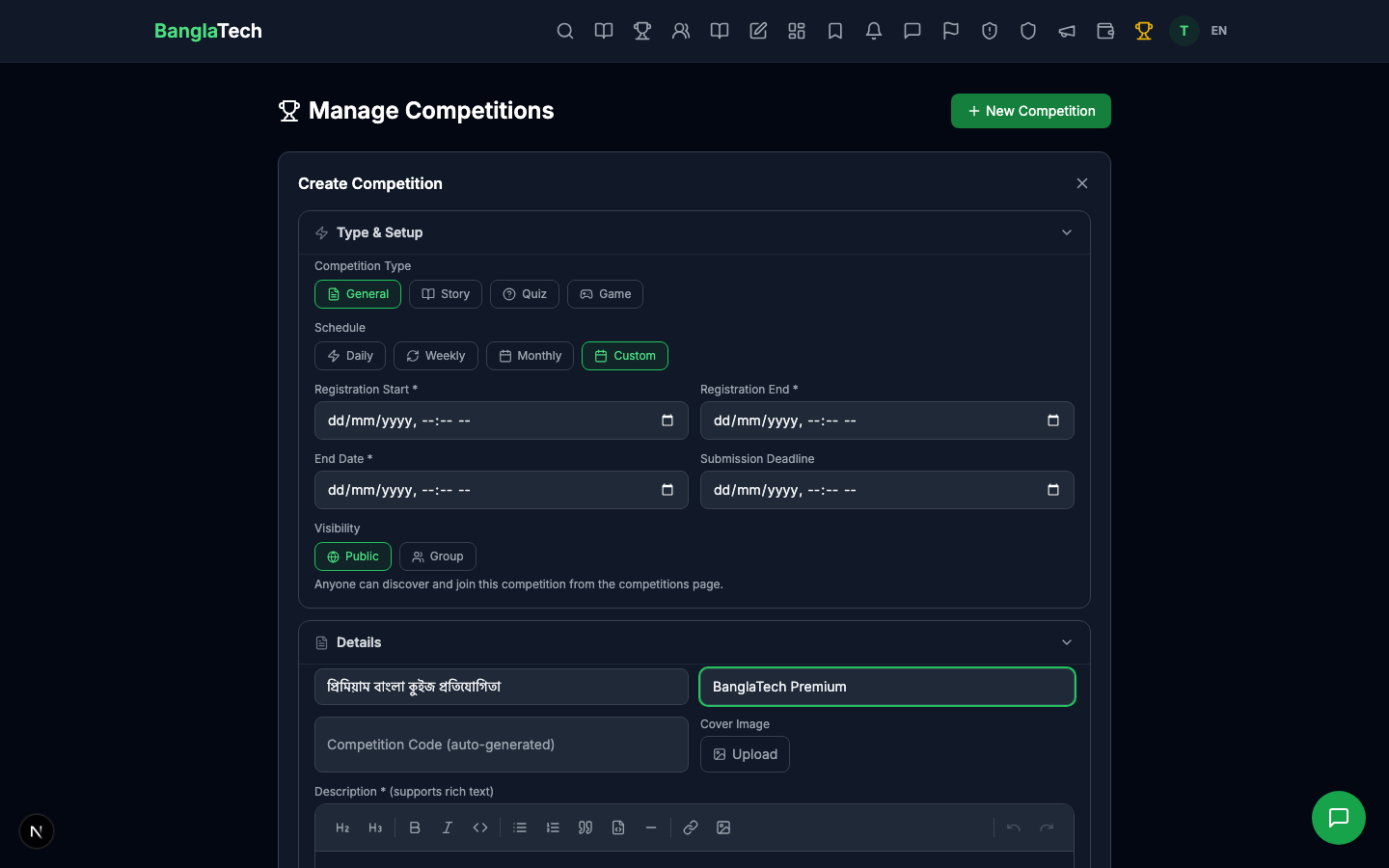Click the bookmark icon in the navbar
This screenshot has height=868, width=1389.
(835, 31)
